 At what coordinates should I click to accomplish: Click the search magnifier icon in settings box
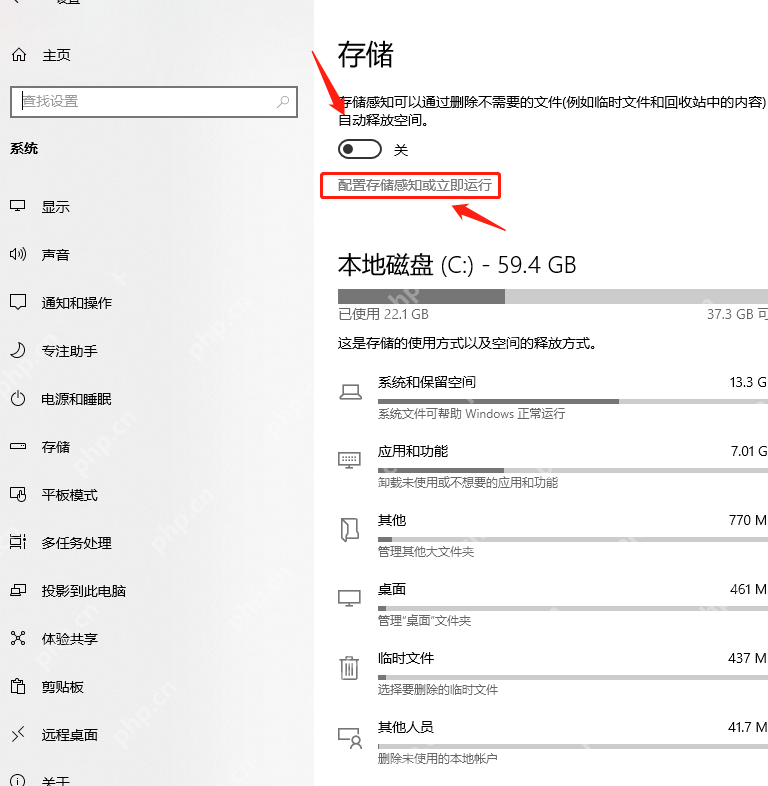click(283, 102)
